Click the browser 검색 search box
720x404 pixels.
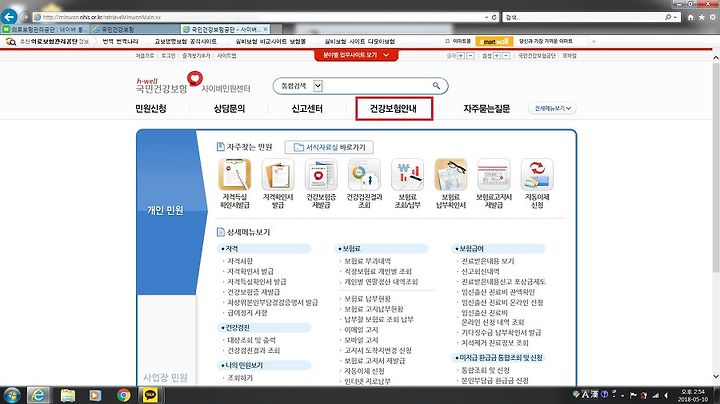583,17
